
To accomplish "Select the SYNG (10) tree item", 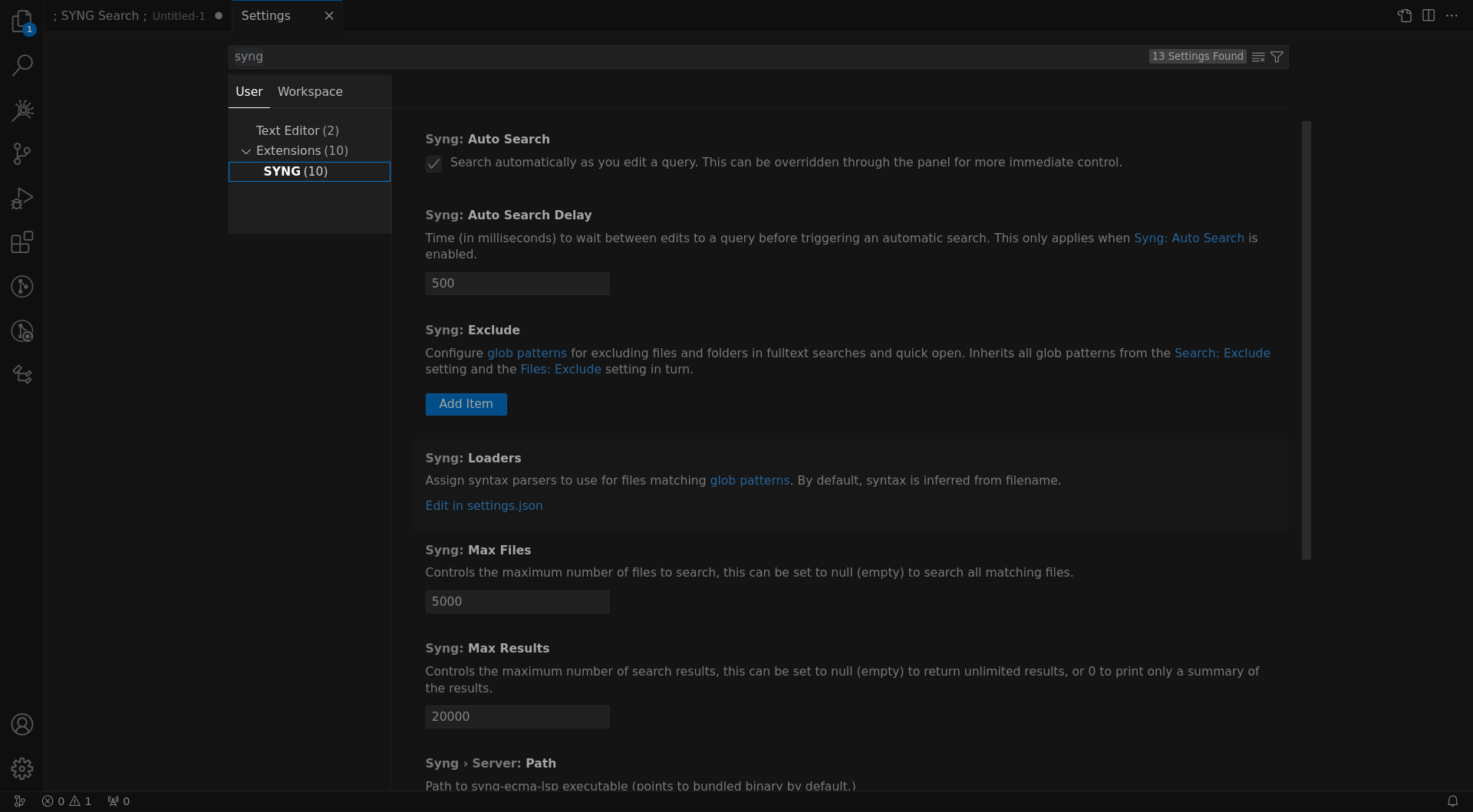I will point(296,171).
